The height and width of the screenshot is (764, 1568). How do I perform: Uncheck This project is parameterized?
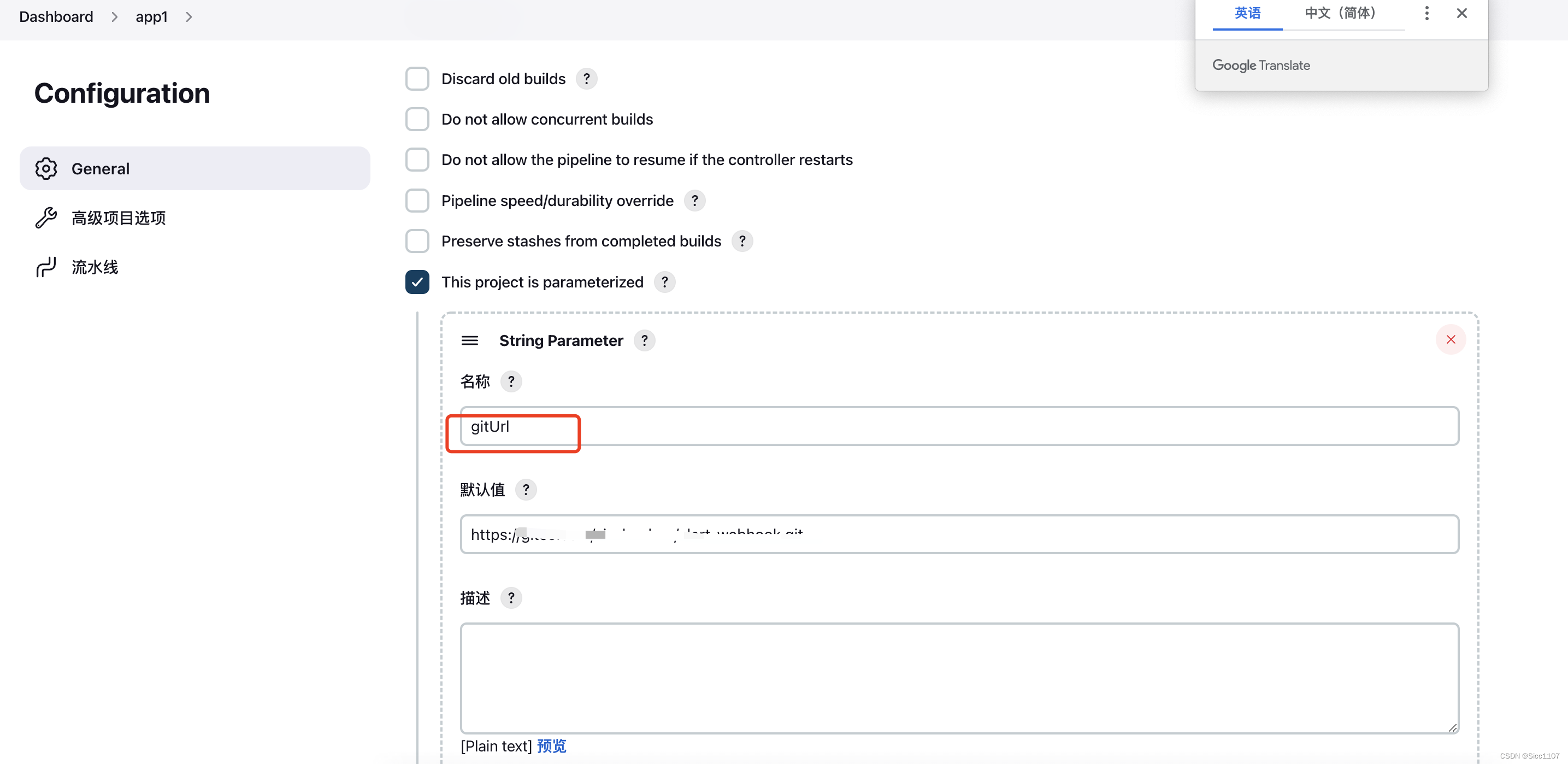point(417,282)
